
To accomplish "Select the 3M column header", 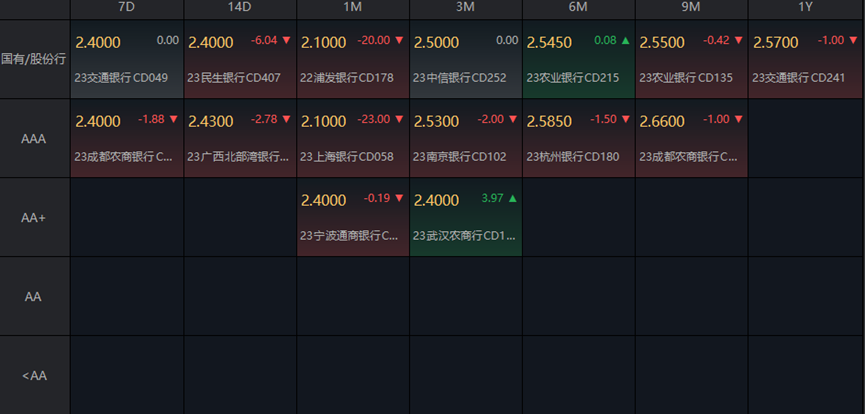I will 466,8.
